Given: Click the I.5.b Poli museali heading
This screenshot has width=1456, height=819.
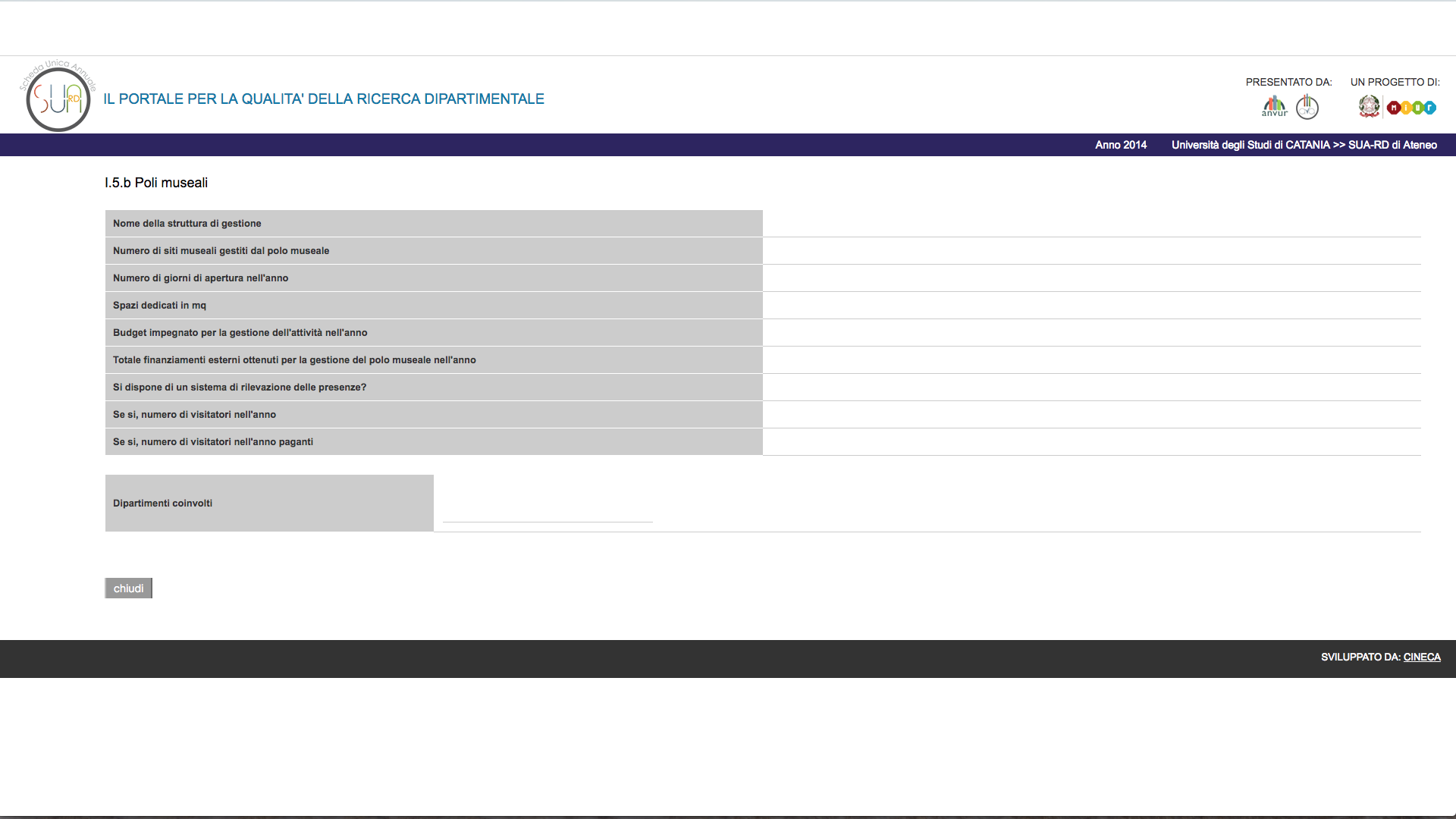Looking at the screenshot, I should (156, 183).
